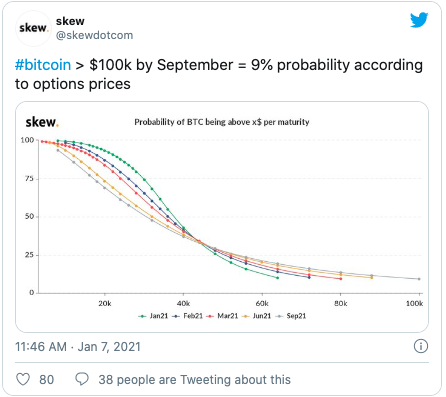Click the Jan21 curve's last data point
446x397 pixels.
278,278
